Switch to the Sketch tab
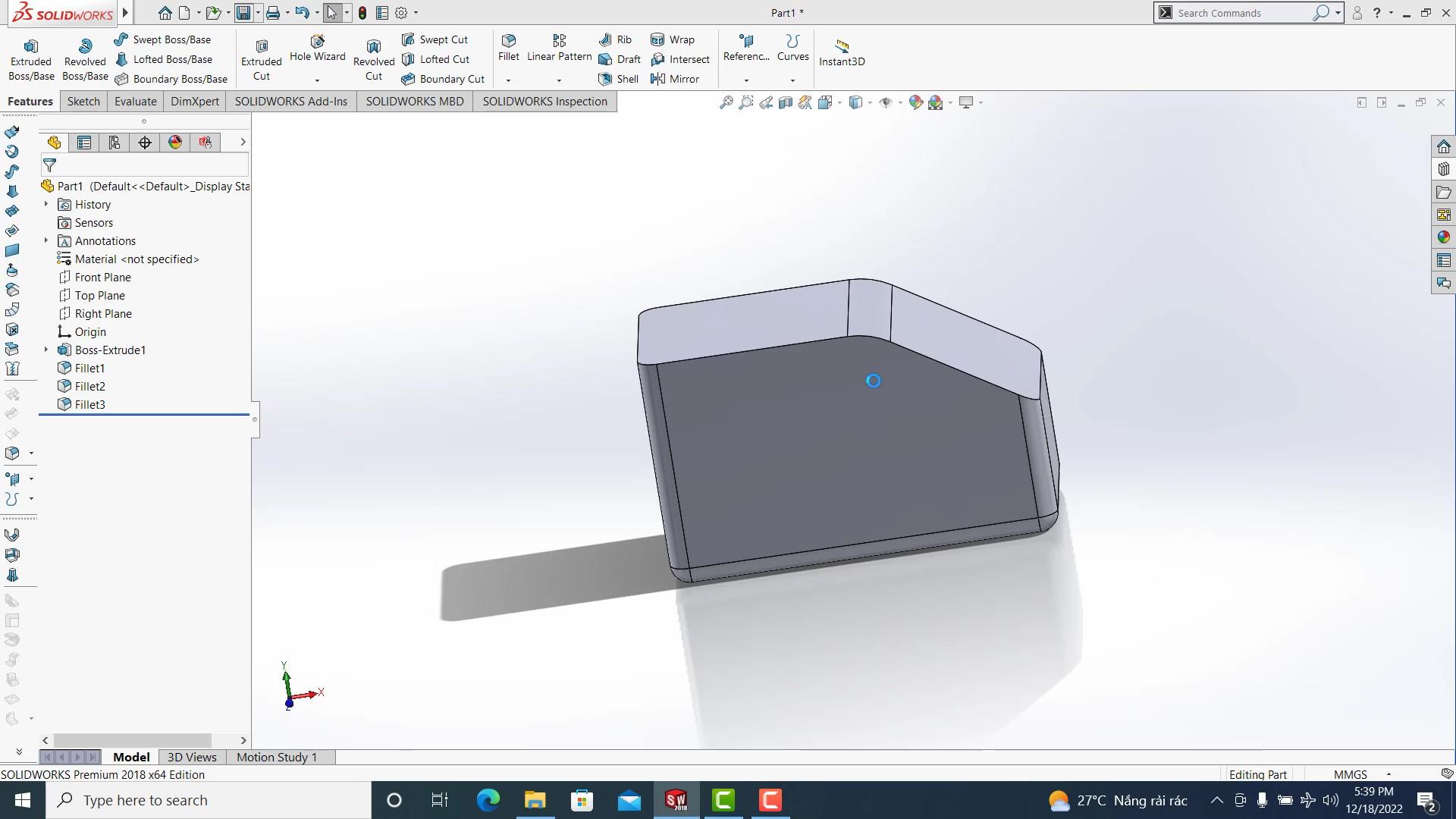 point(83,102)
